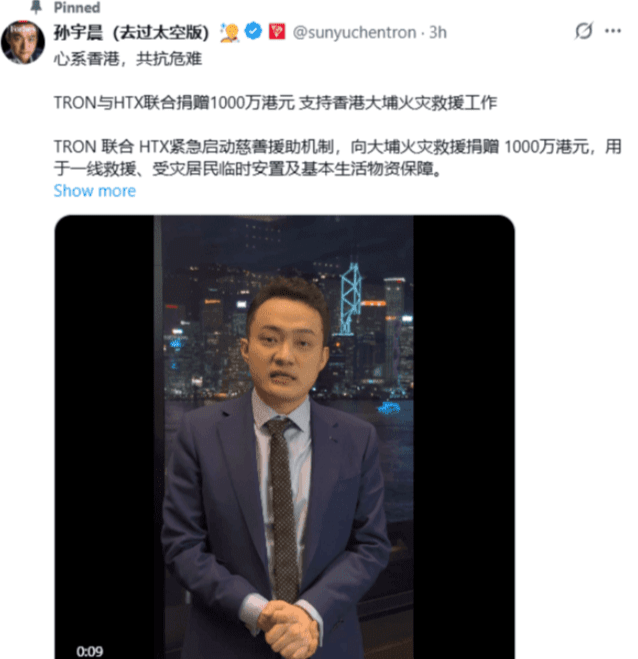This screenshot has width=638, height=659.
Task: Click the headline about 1000万港元 donation
Action: (x=275, y=103)
